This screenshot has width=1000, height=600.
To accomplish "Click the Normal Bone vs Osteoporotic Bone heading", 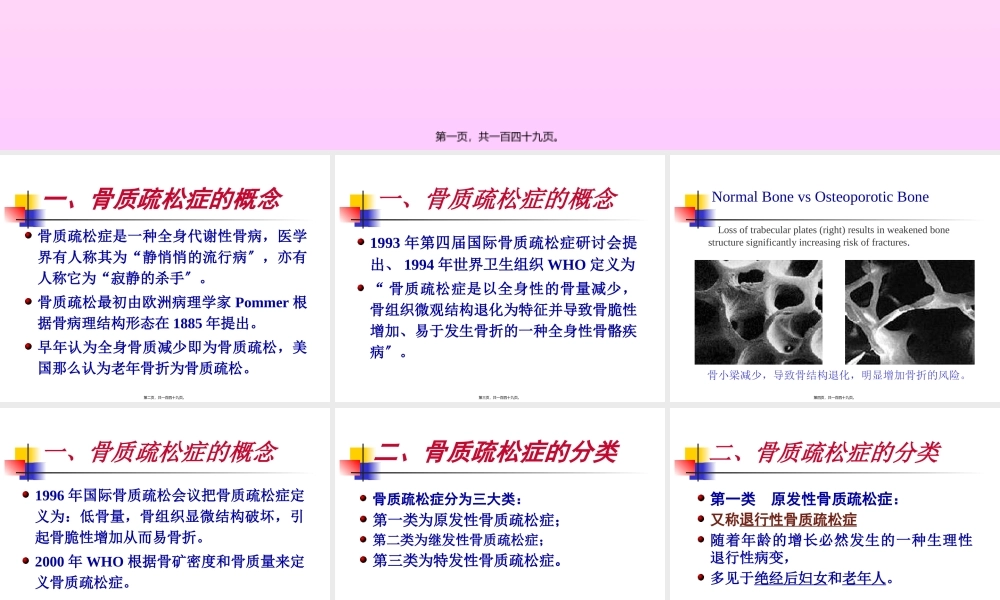I will click(820, 197).
